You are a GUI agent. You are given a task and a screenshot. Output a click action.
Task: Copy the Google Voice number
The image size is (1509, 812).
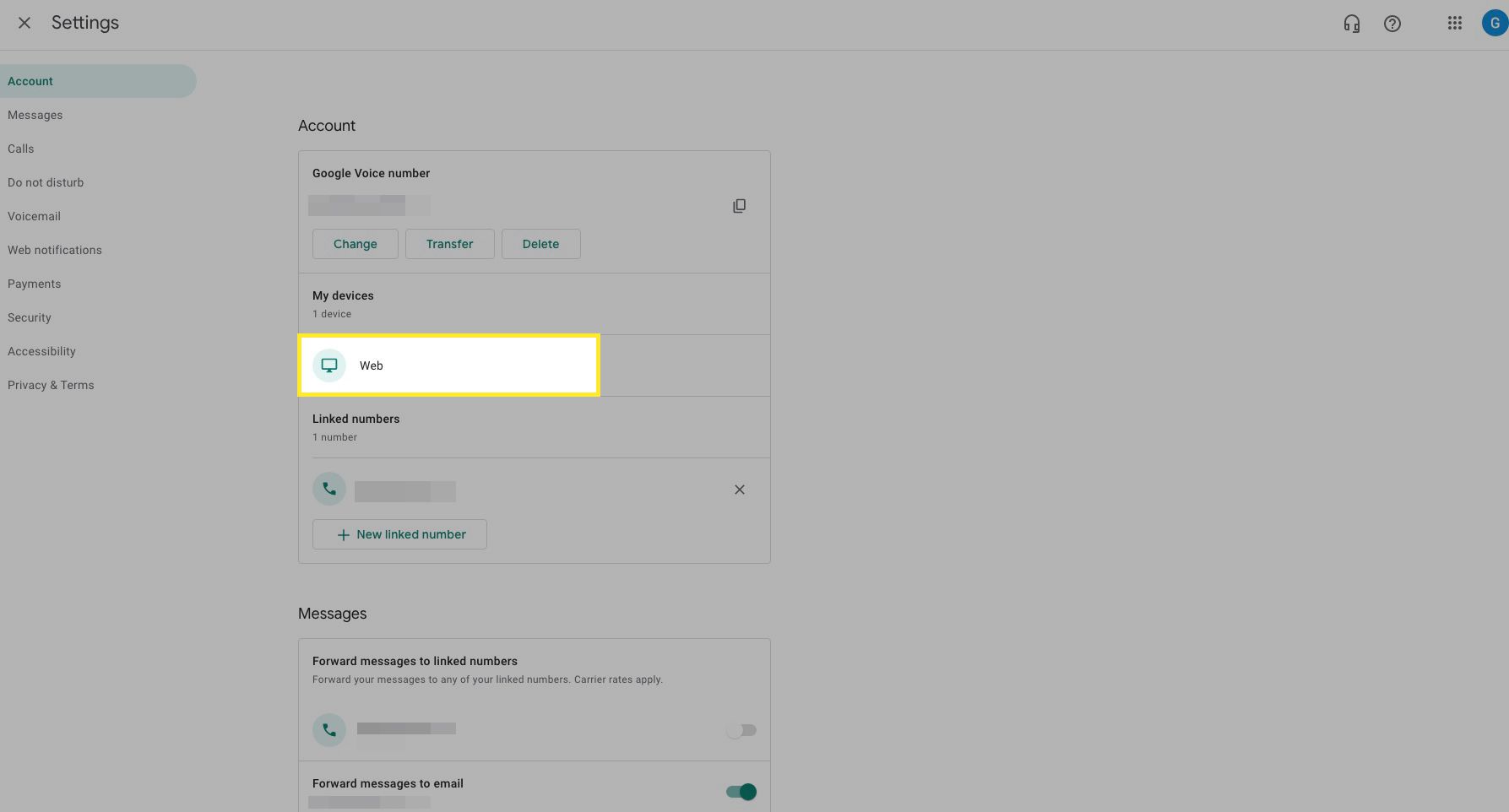[x=739, y=206]
